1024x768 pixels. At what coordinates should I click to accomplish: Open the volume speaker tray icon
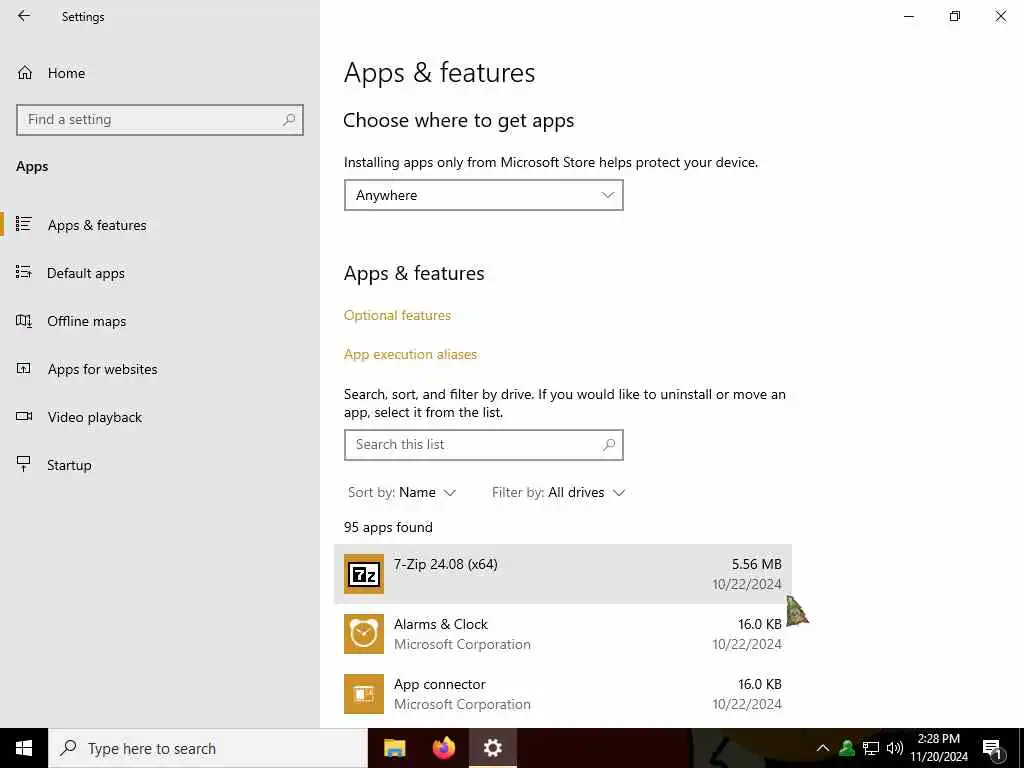point(895,748)
